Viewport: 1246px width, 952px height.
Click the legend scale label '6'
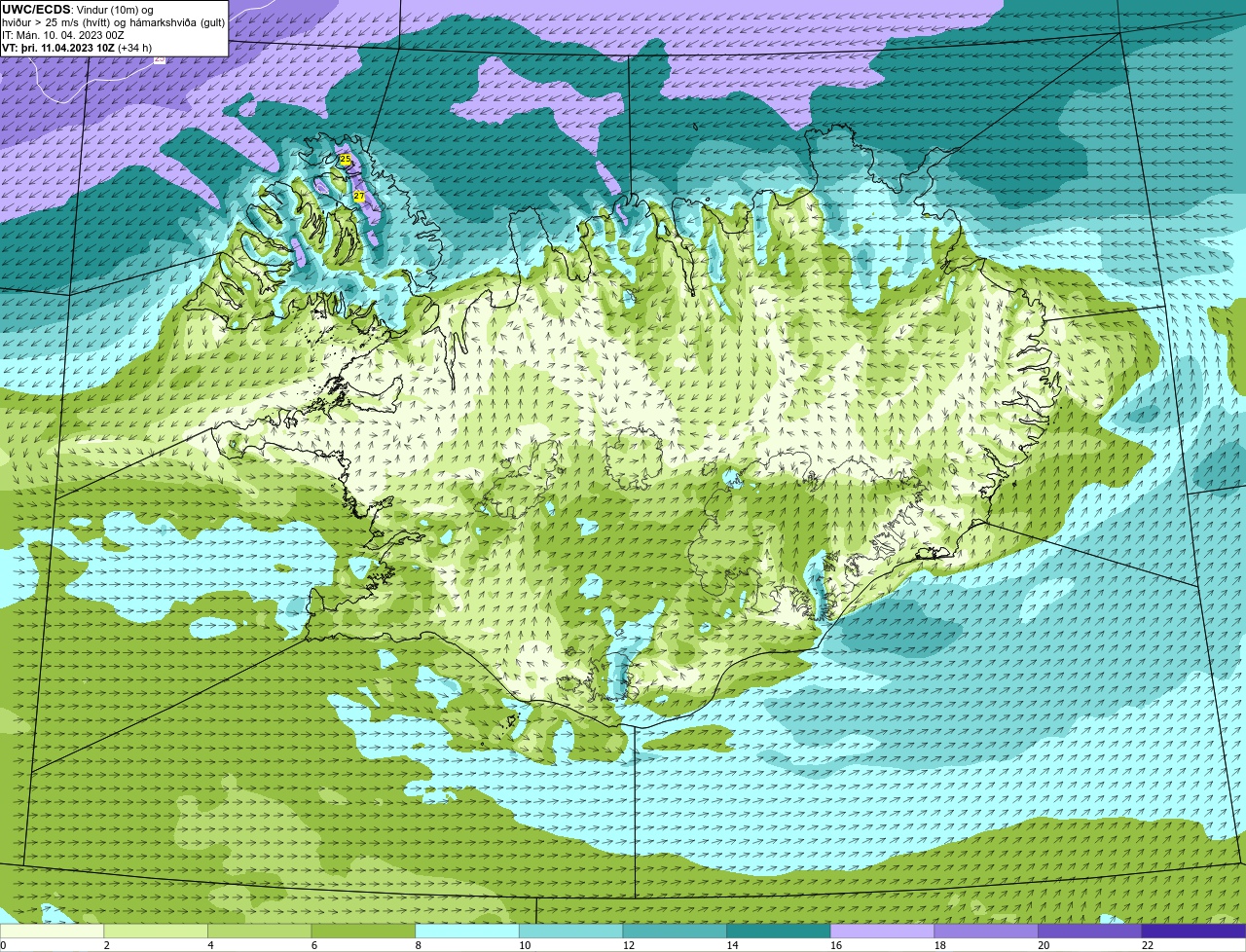[314, 945]
